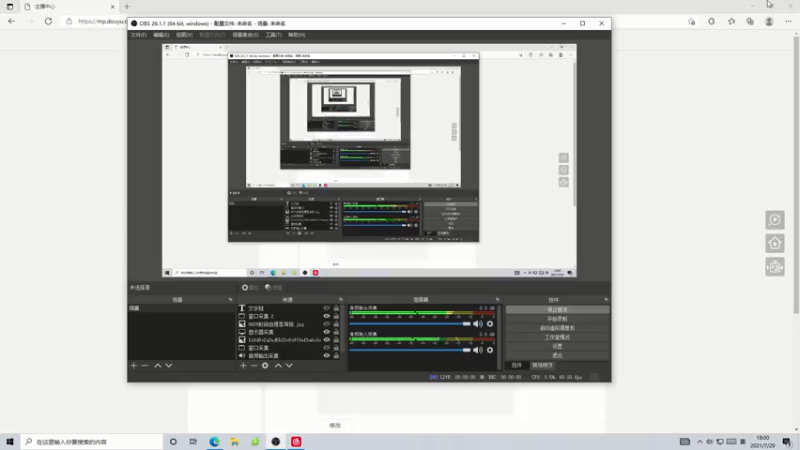This screenshot has width=800, height=450.
Task: Adjust the 音频输出采集 volume slider
Action: click(x=410, y=324)
